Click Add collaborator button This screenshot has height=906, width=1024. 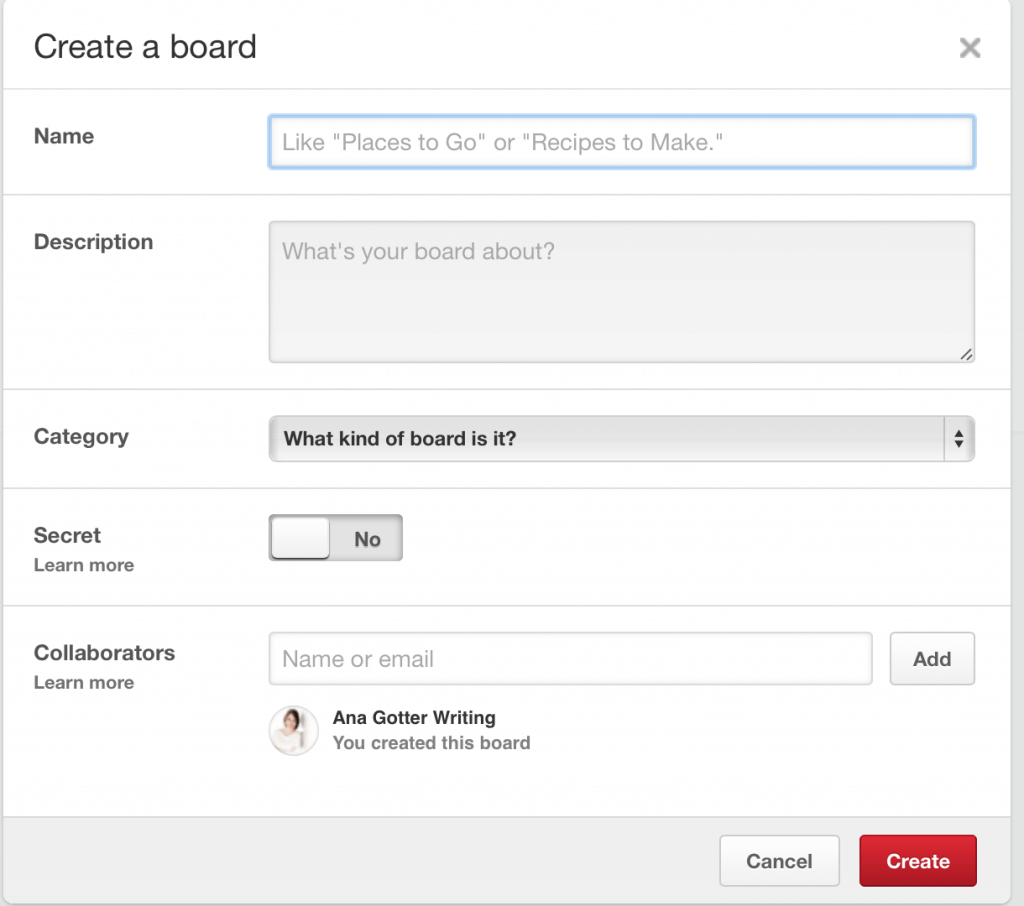coord(932,658)
